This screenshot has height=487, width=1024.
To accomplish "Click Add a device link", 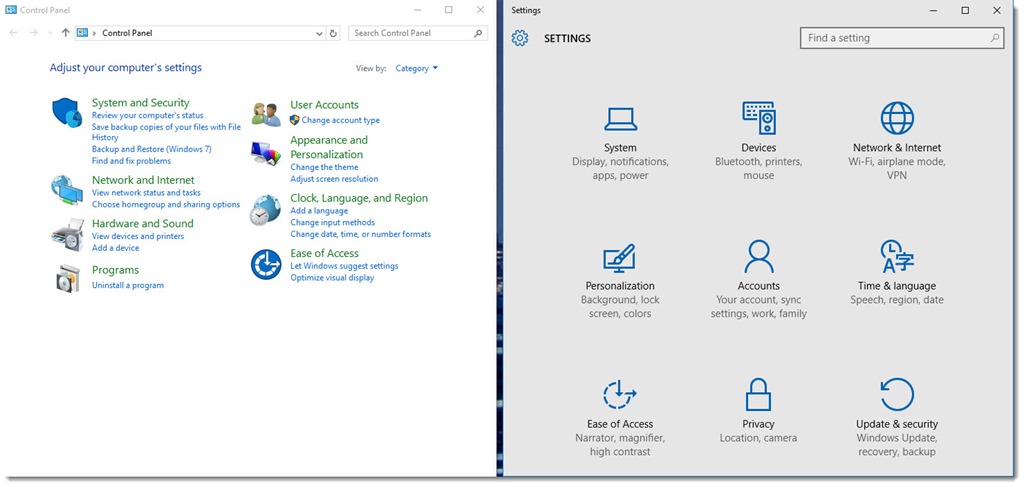I will (115, 248).
